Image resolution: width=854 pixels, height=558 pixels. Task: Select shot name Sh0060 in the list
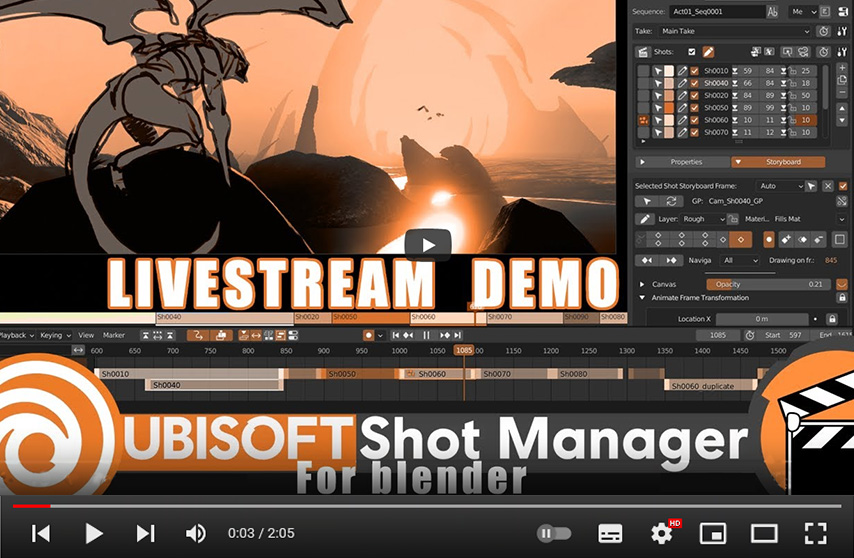pos(716,120)
